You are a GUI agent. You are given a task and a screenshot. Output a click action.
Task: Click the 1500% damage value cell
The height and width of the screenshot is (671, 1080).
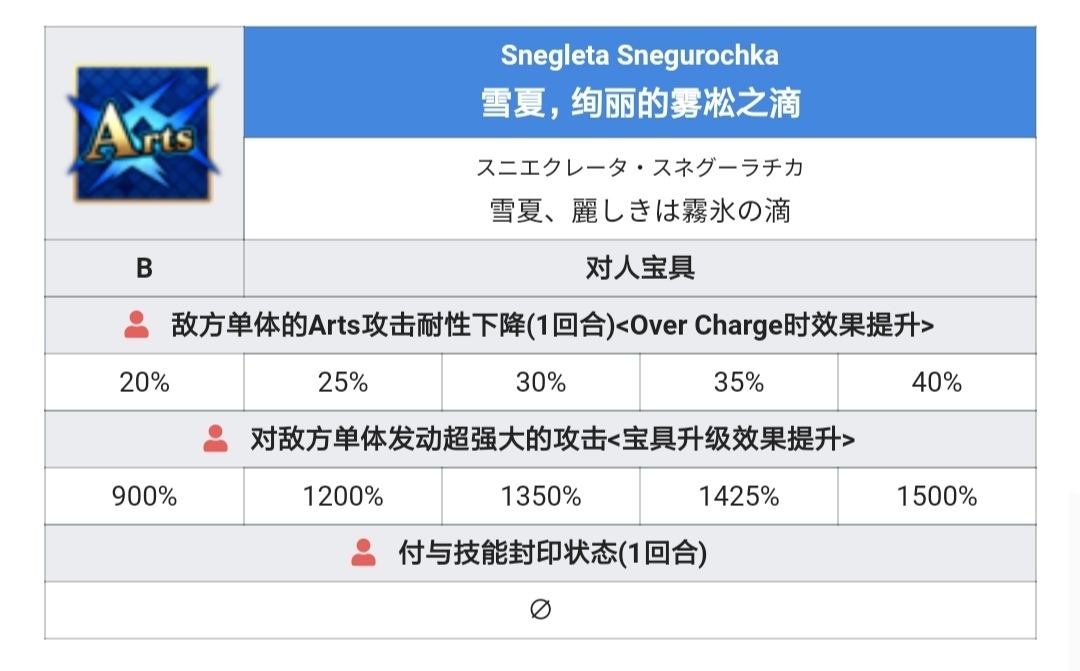coord(937,496)
